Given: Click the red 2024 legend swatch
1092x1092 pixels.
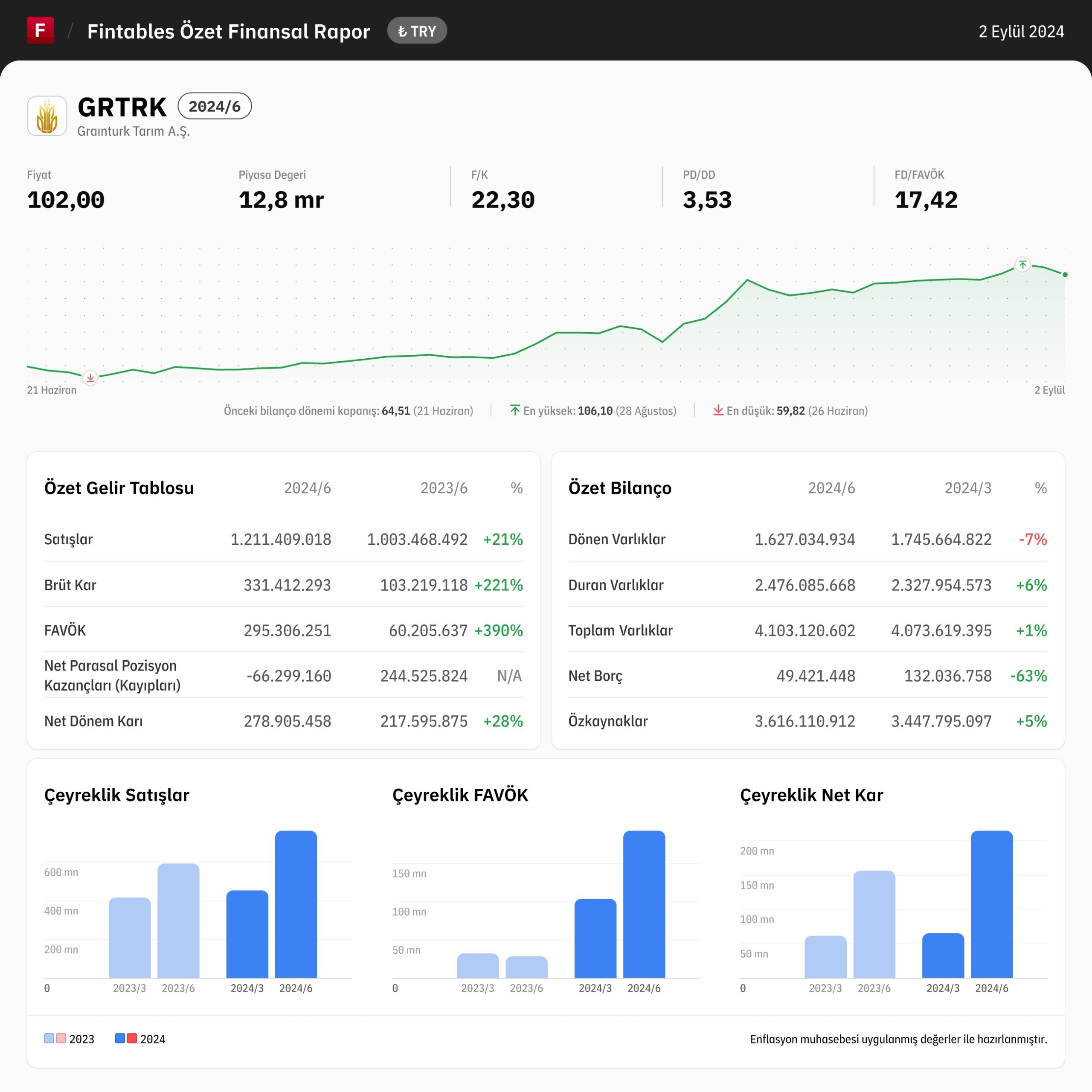Looking at the screenshot, I should (132, 1038).
